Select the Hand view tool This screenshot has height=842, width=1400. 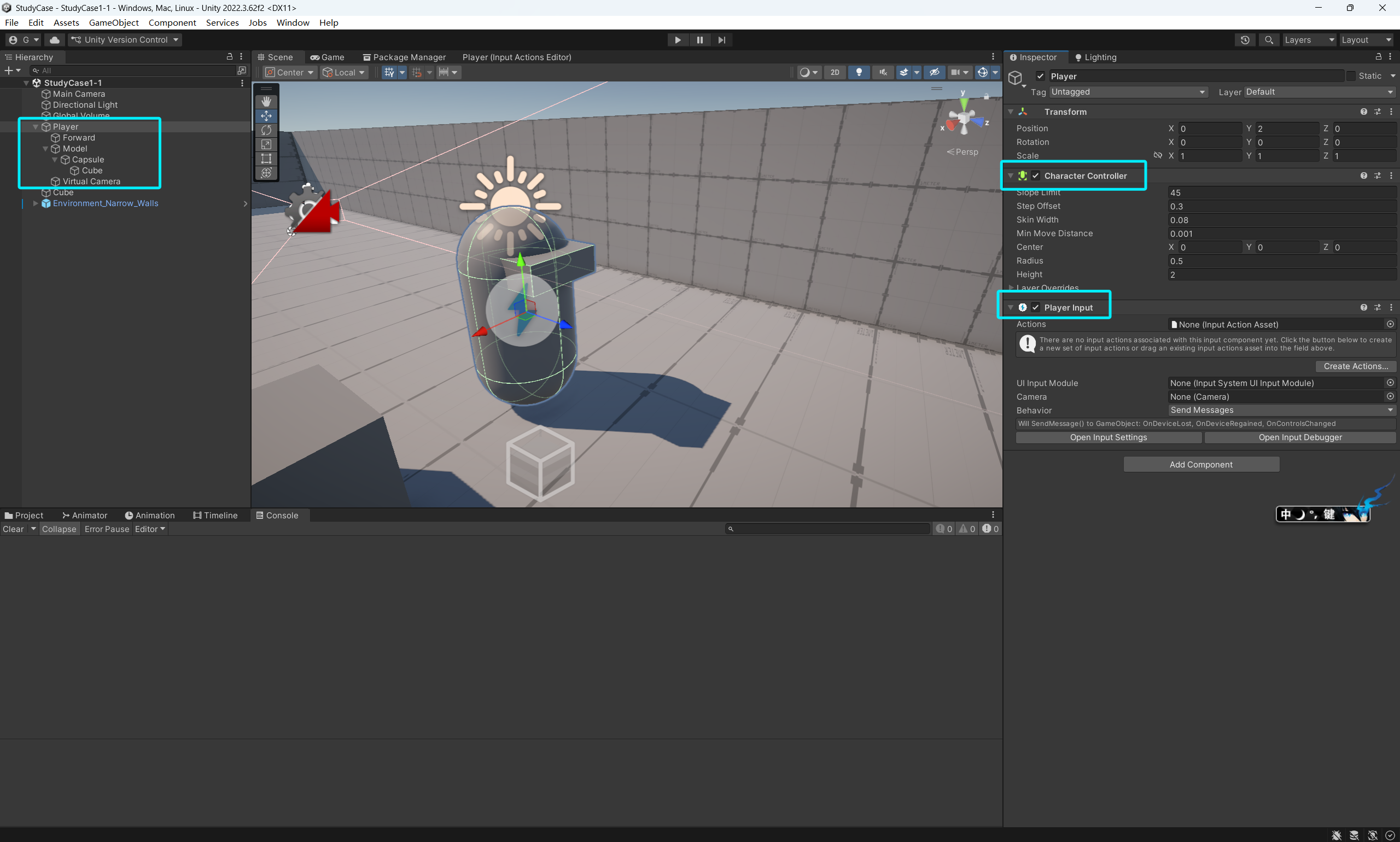point(266,102)
